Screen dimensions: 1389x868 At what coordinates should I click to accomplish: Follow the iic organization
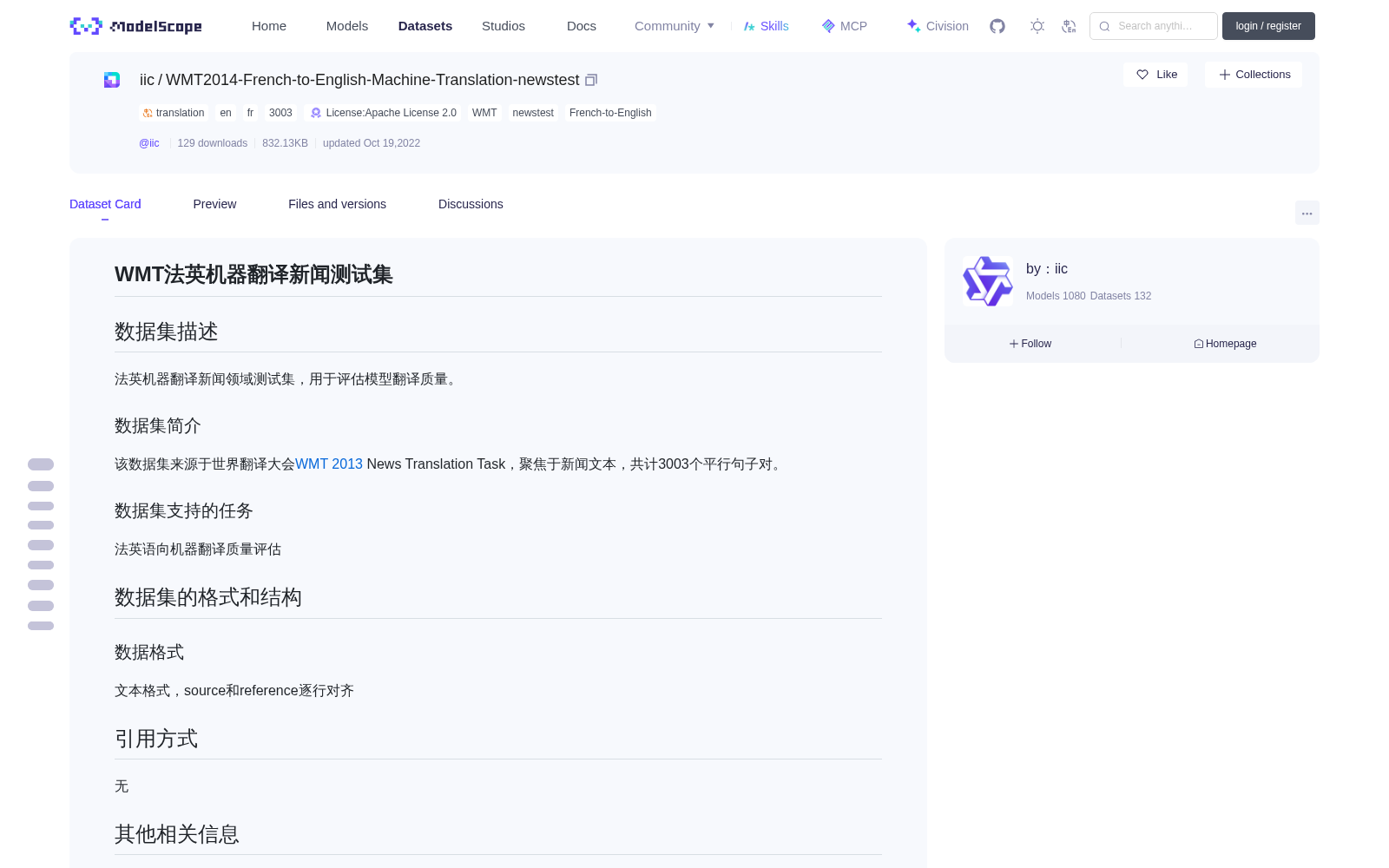point(1030,344)
